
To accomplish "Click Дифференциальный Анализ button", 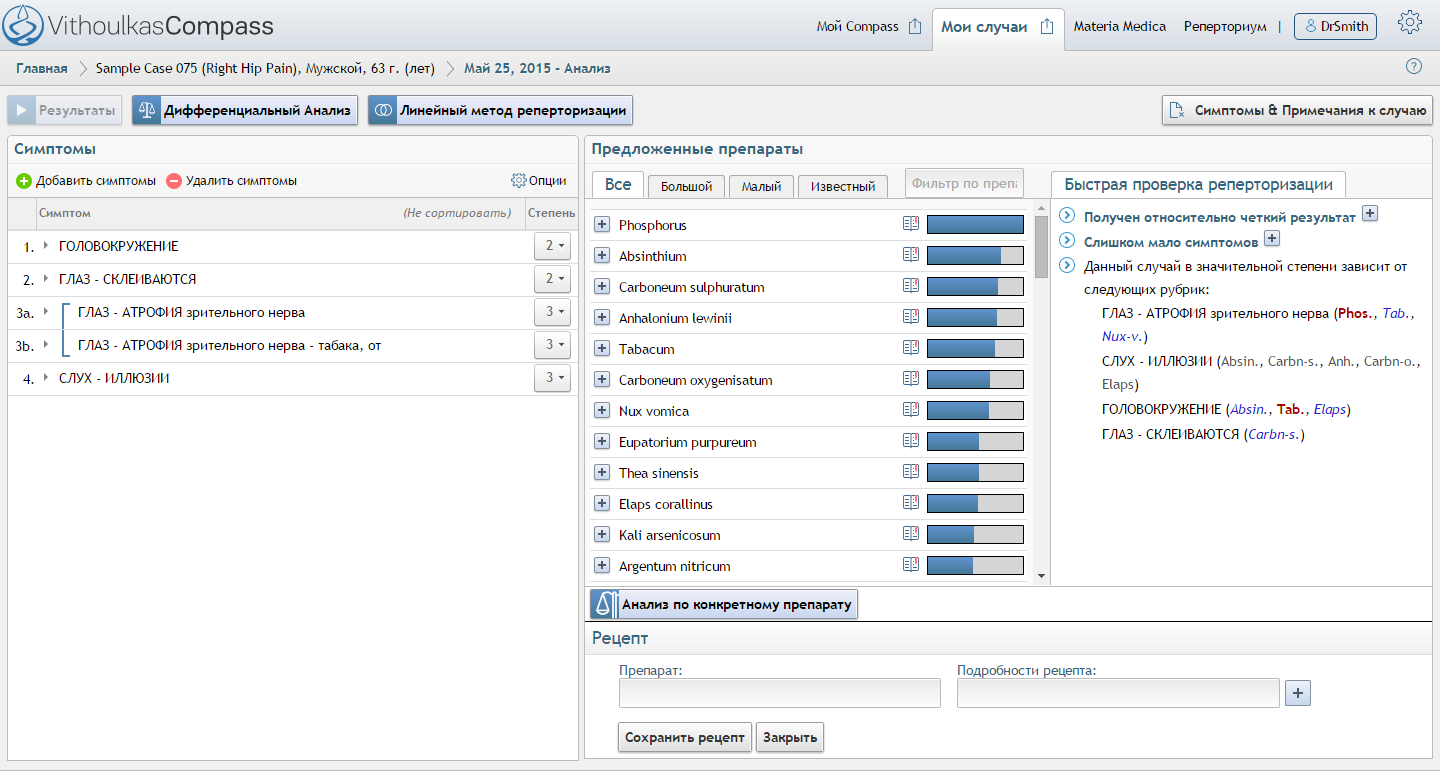I will click(x=245, y=110).
